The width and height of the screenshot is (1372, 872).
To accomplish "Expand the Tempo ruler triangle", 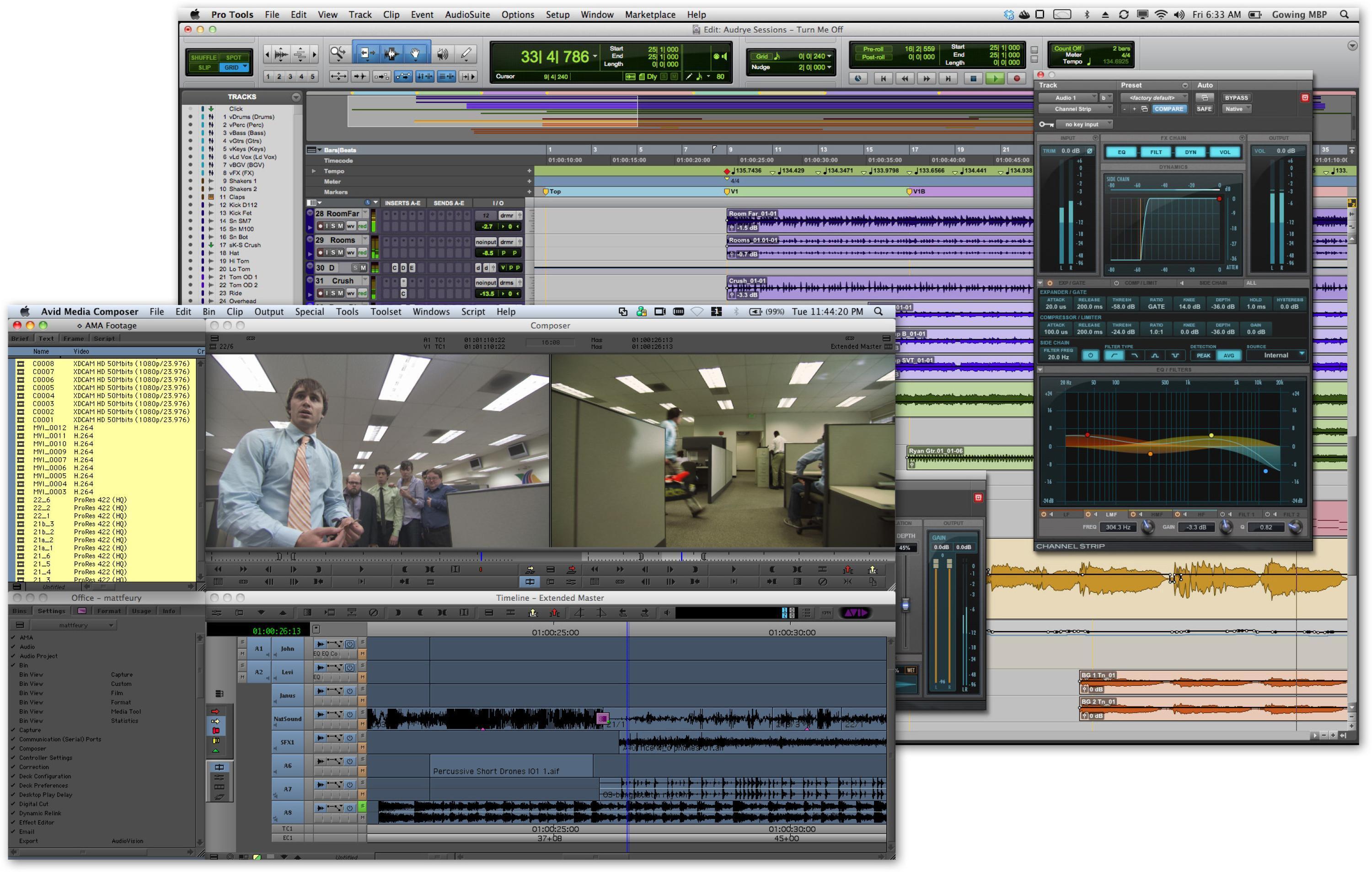I will coord(313,171).
